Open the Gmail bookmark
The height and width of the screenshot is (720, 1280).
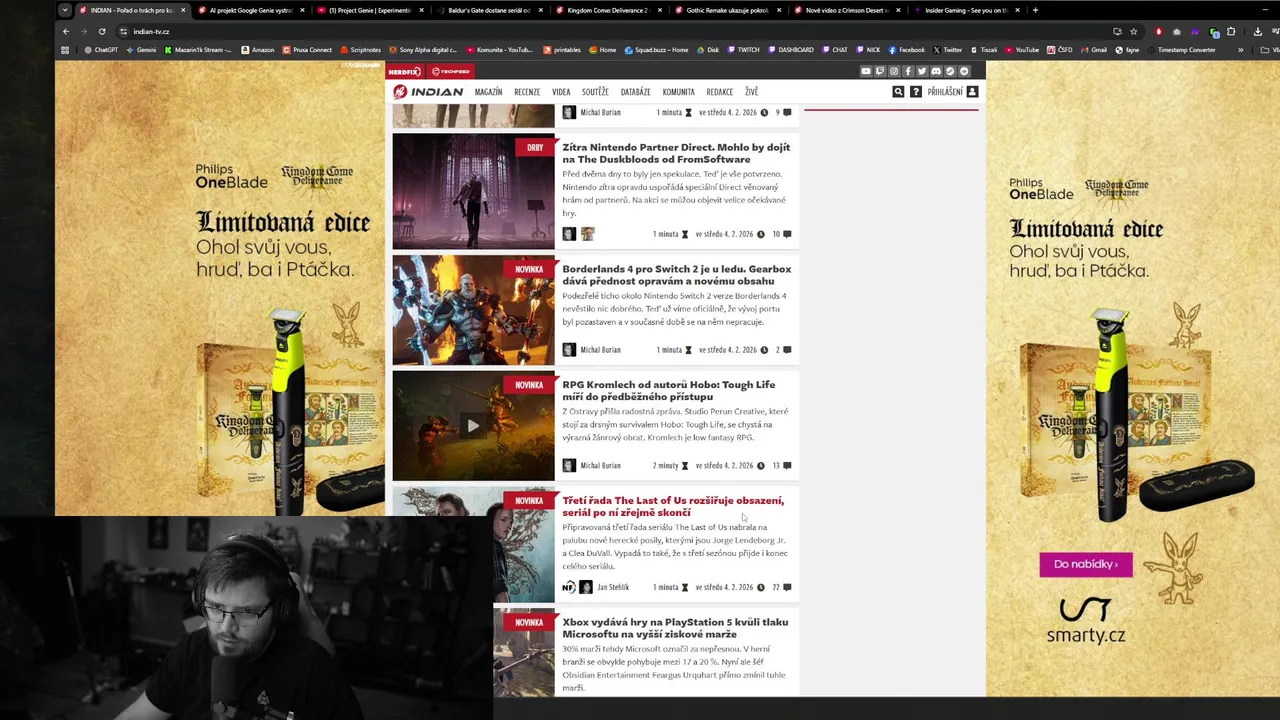[1093, 50]
